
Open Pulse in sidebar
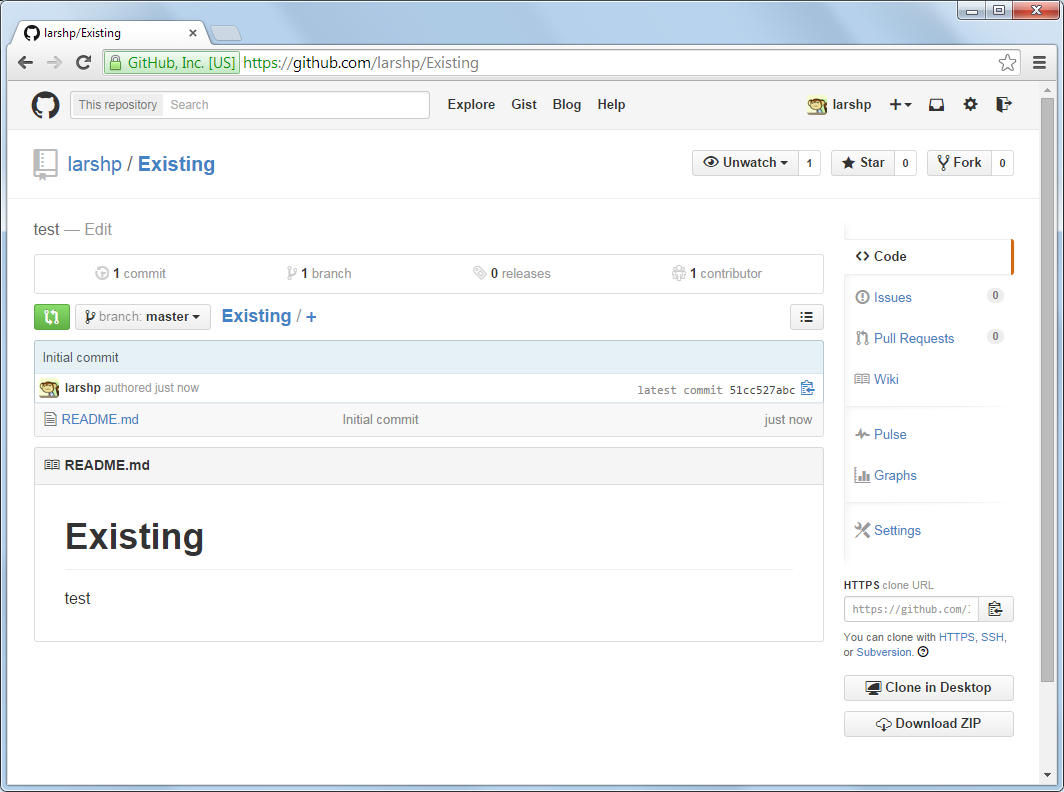pyautogui.click(x=890, y=434)
